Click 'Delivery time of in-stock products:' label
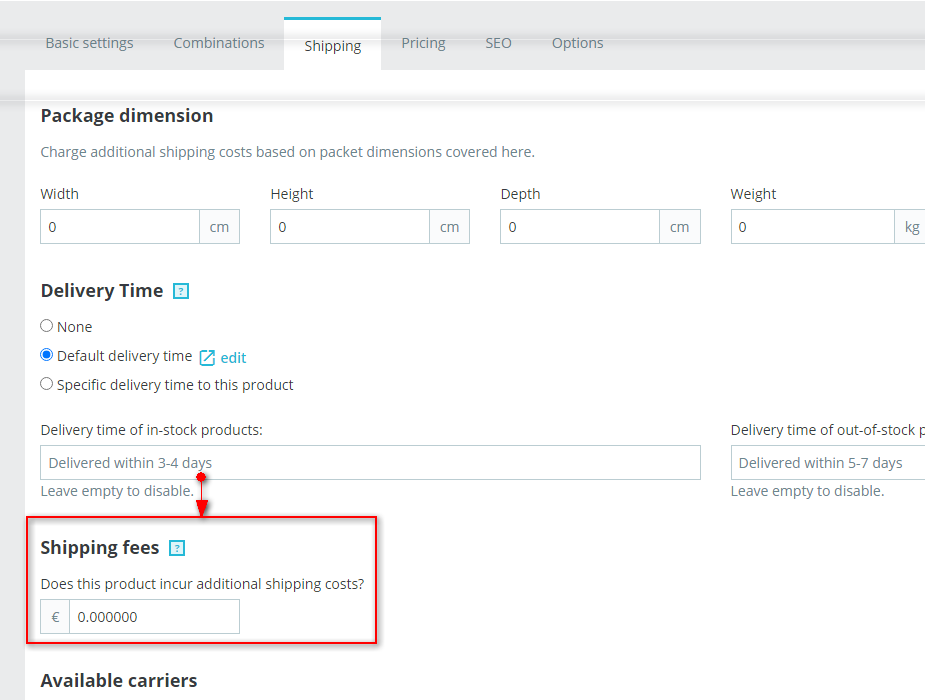 pyautogui.click(x=152, y=430)
